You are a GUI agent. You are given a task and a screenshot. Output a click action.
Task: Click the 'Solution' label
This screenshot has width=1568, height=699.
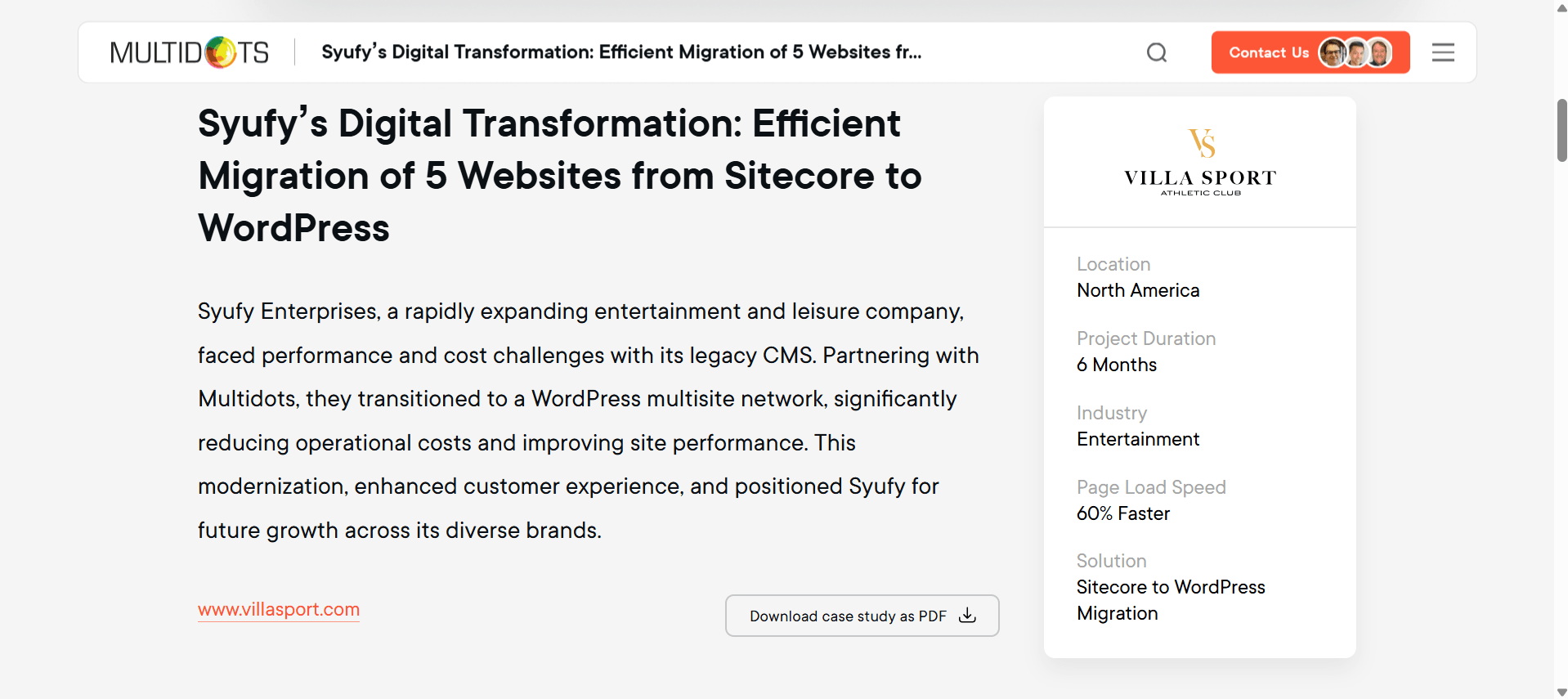pyautogui.click(x=1111, y=561)
